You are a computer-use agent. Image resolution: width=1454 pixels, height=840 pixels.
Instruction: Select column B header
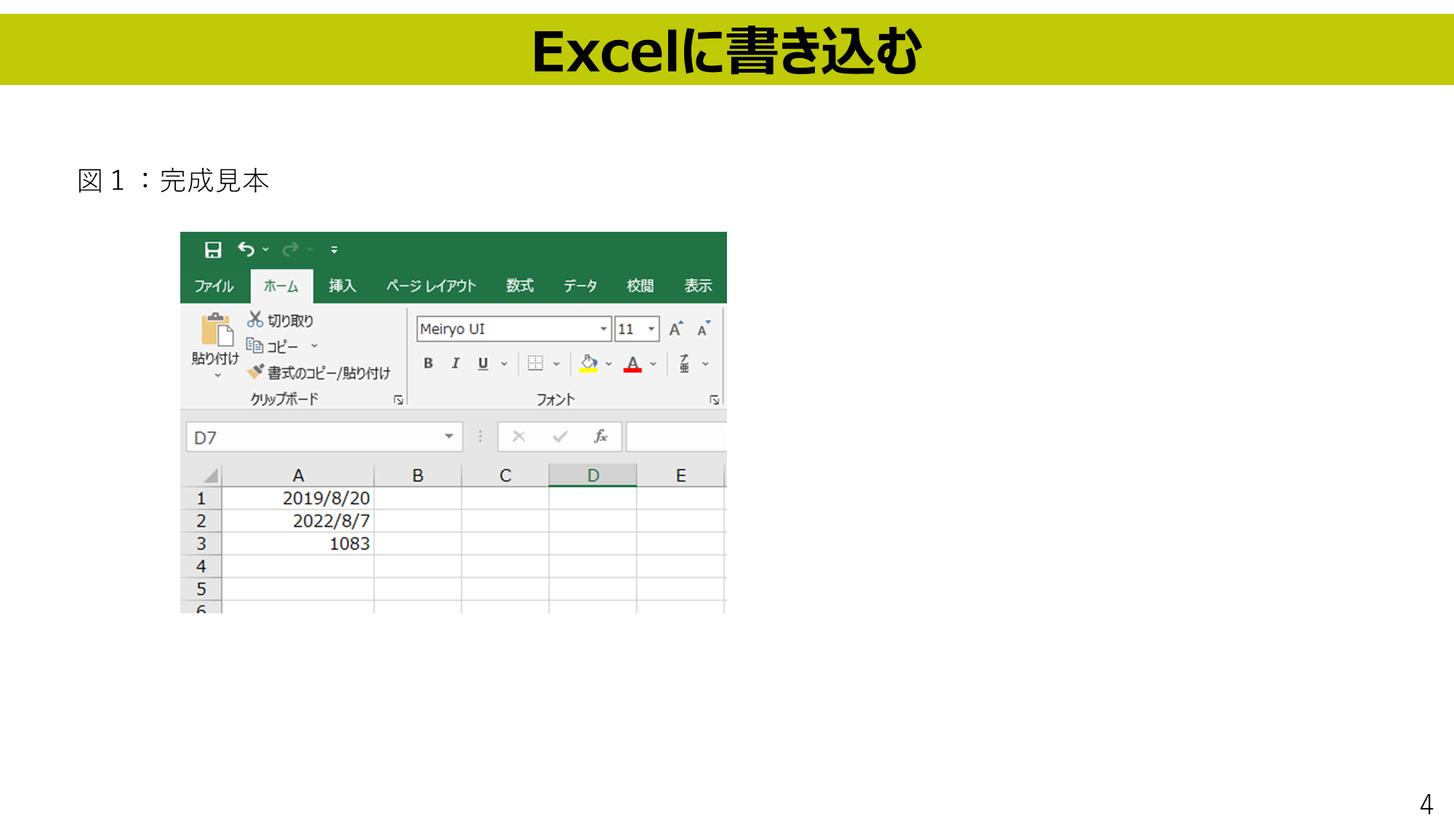point(418,476)
